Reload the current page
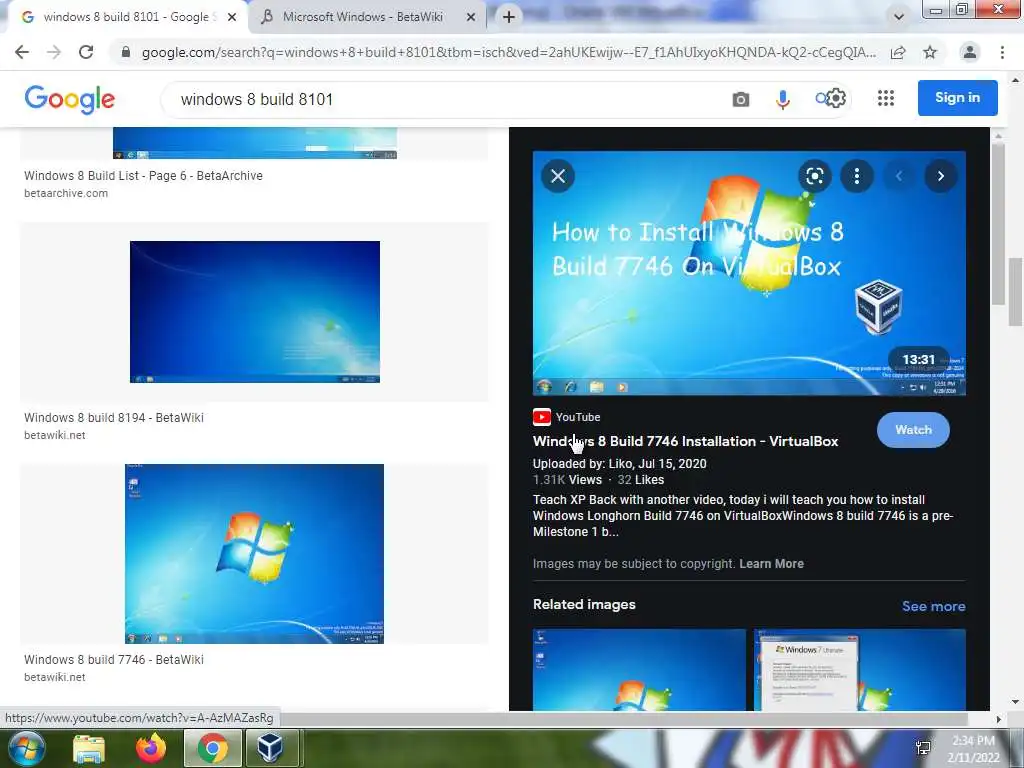 point(86,52)
